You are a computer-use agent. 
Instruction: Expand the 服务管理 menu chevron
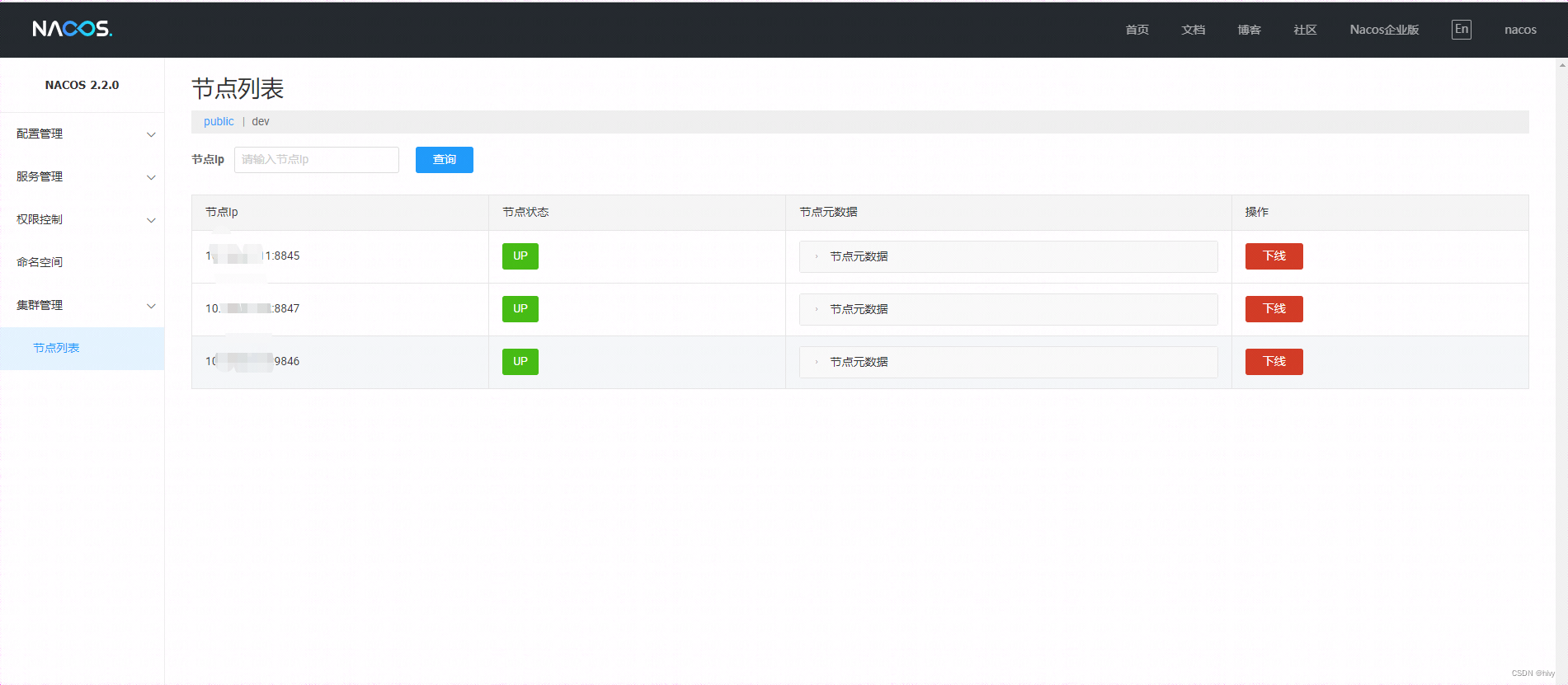[151, 177]
